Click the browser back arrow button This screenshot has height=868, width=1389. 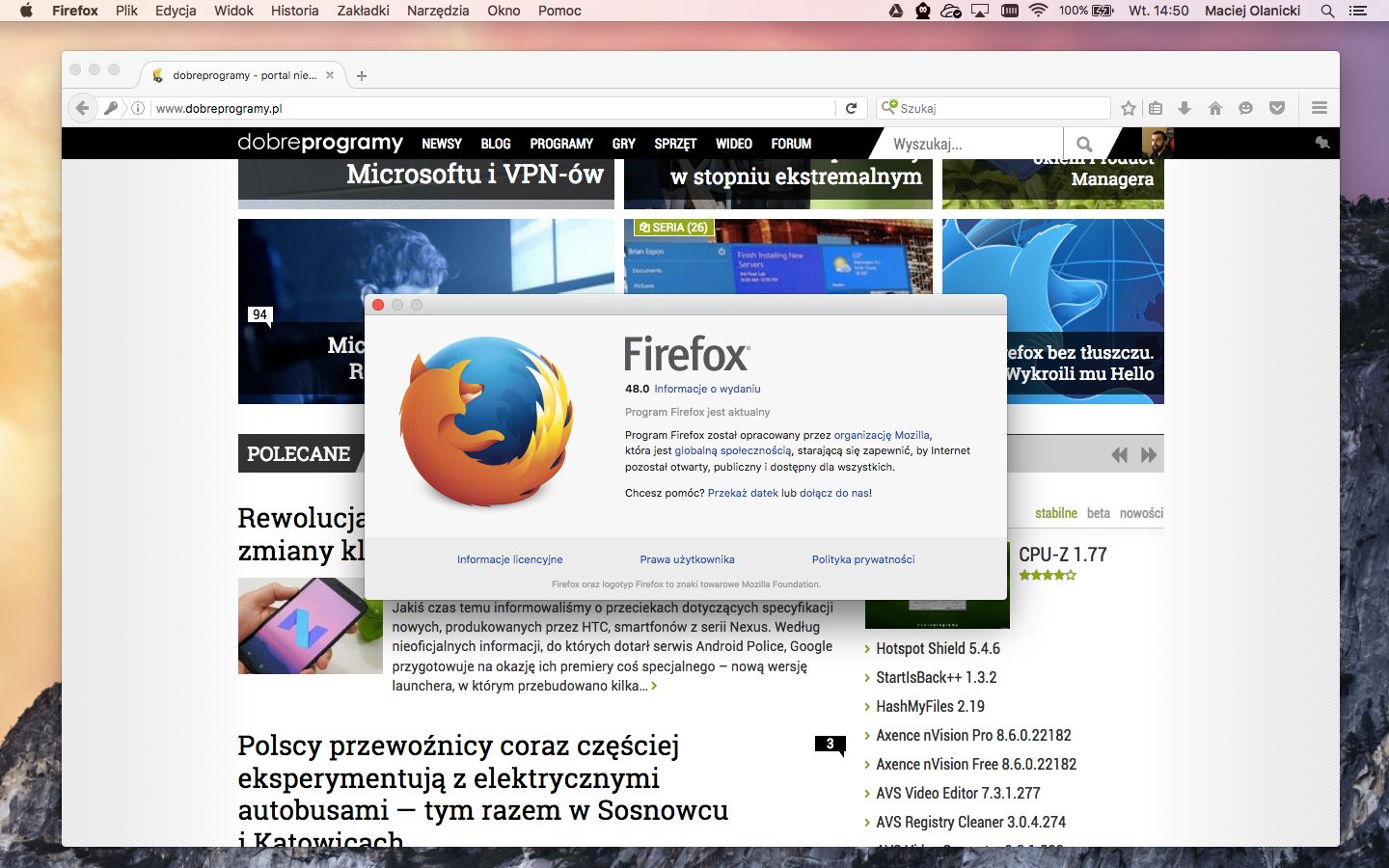coord(83,108)
